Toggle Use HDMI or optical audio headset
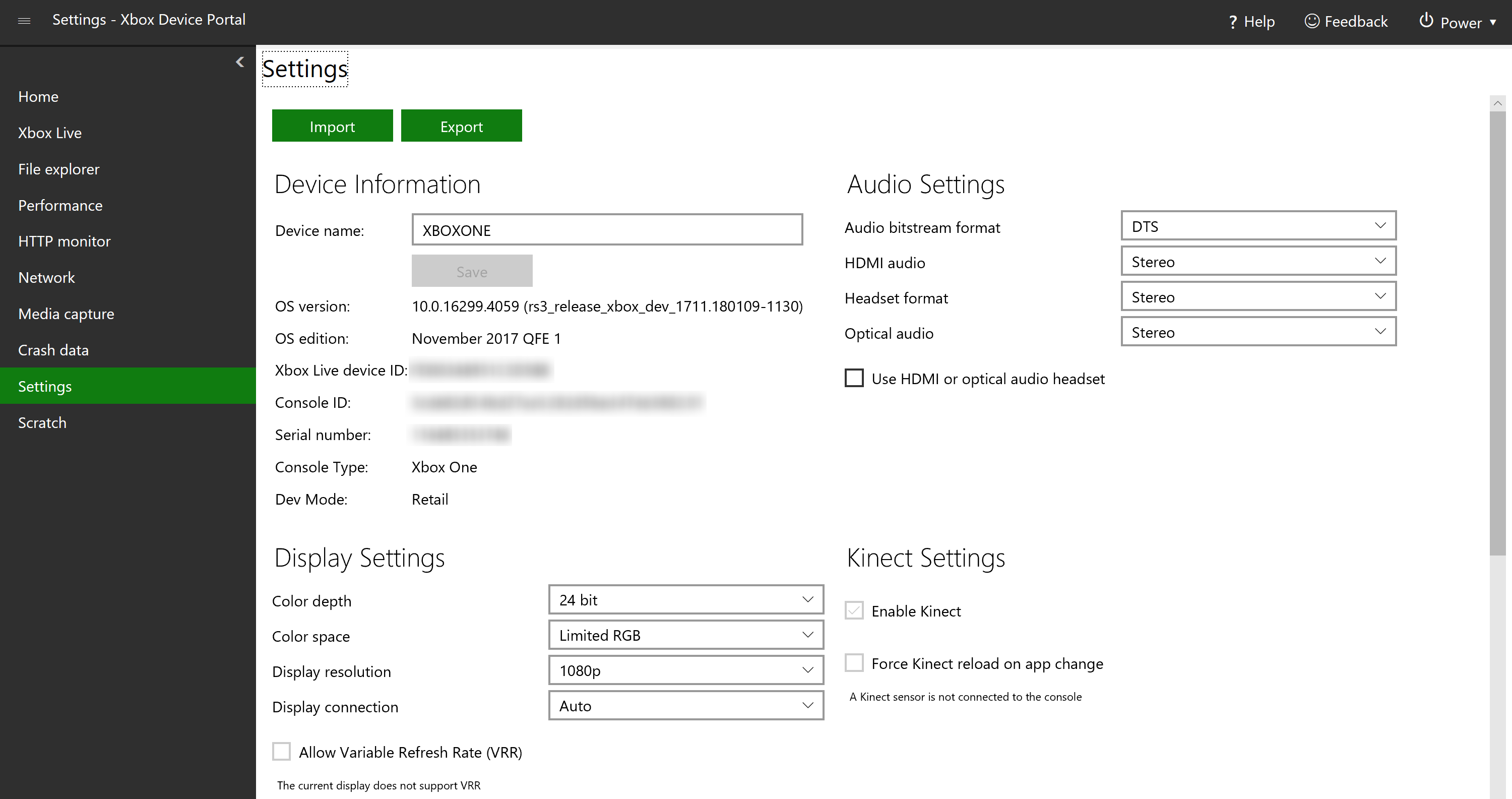1512x799 pixels. (x=855, y=378)
